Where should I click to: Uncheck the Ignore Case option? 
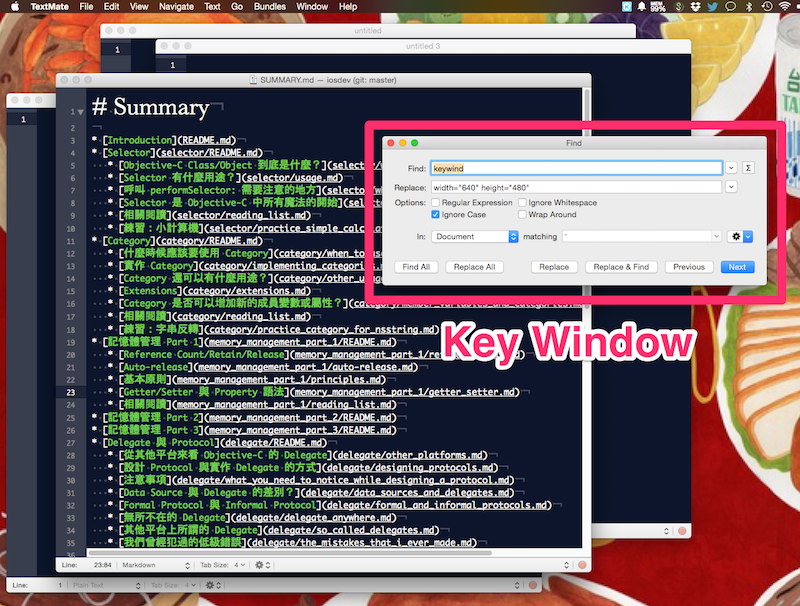(x=435, y=214)
